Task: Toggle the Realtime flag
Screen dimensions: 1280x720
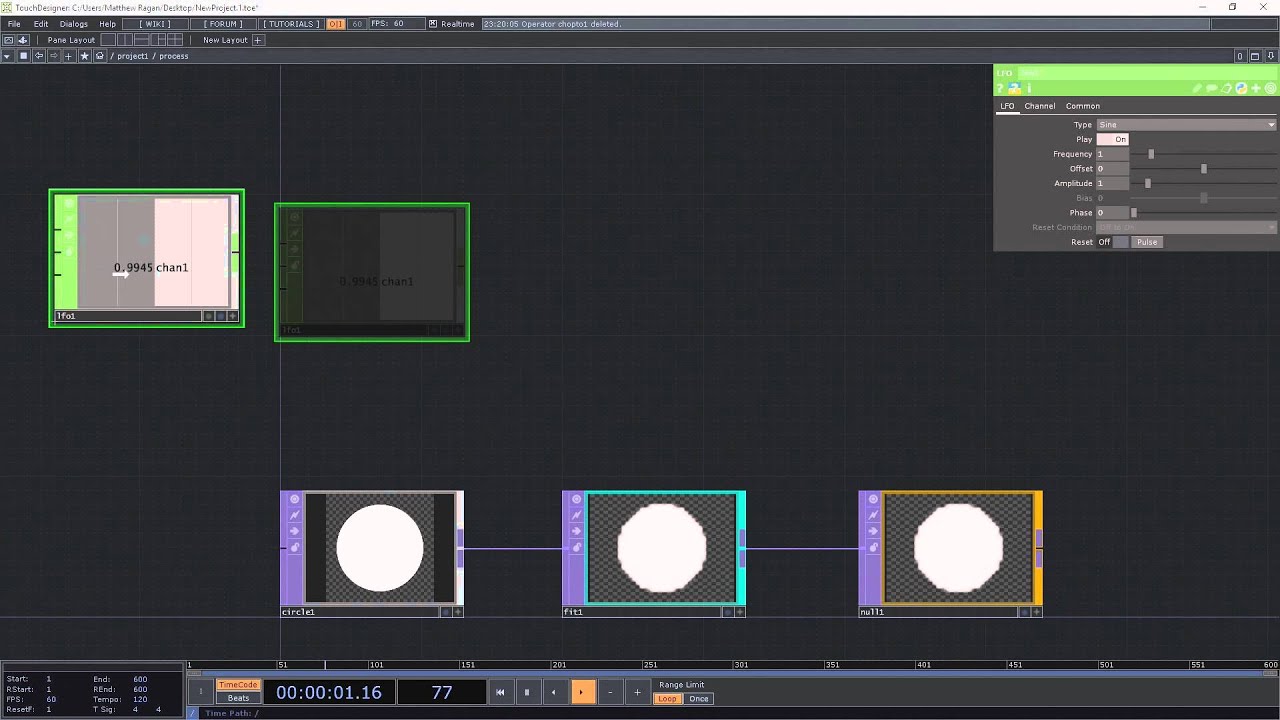Action: (433, 24)
